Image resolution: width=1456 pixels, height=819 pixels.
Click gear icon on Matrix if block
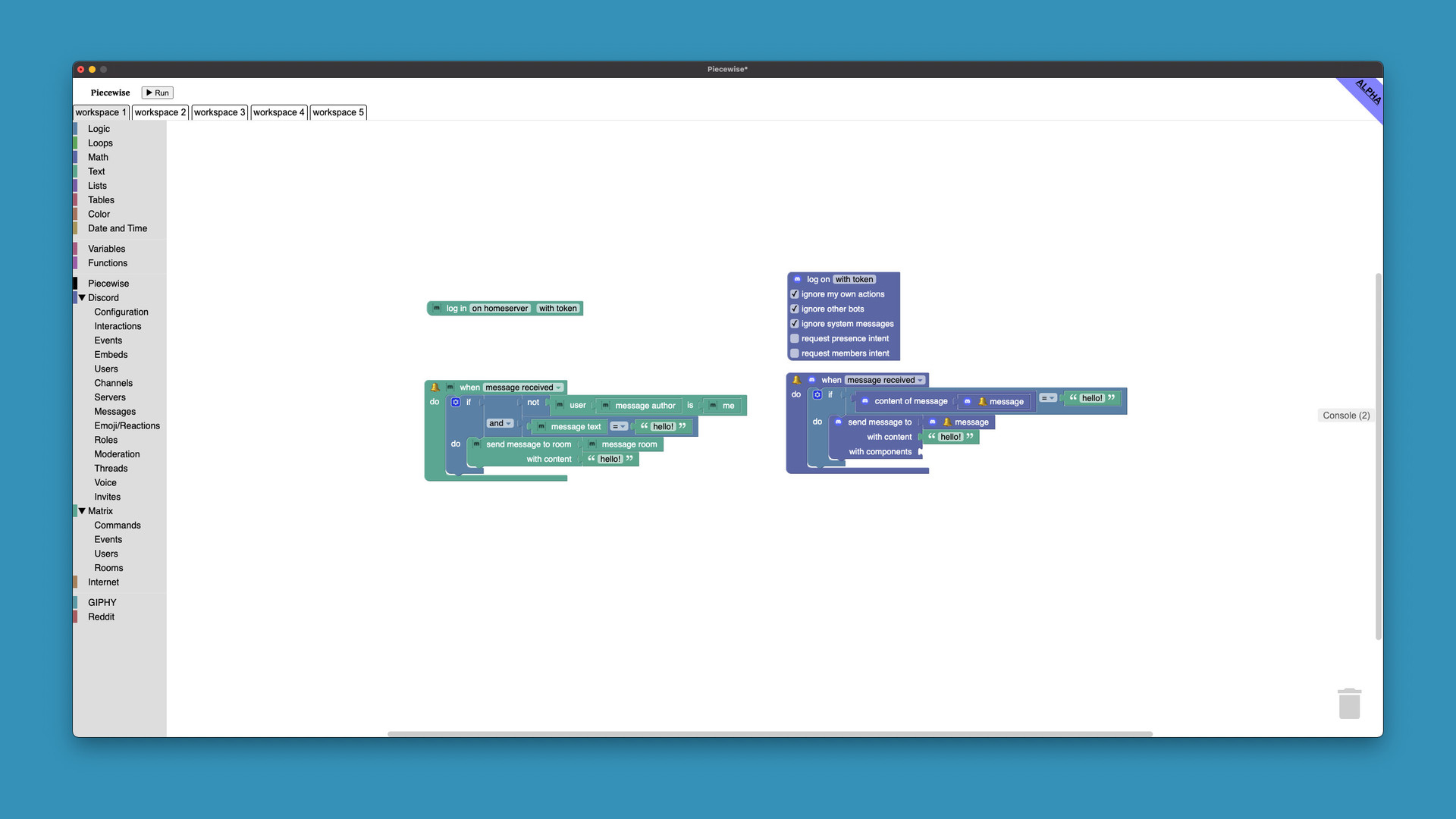[456, 403]
